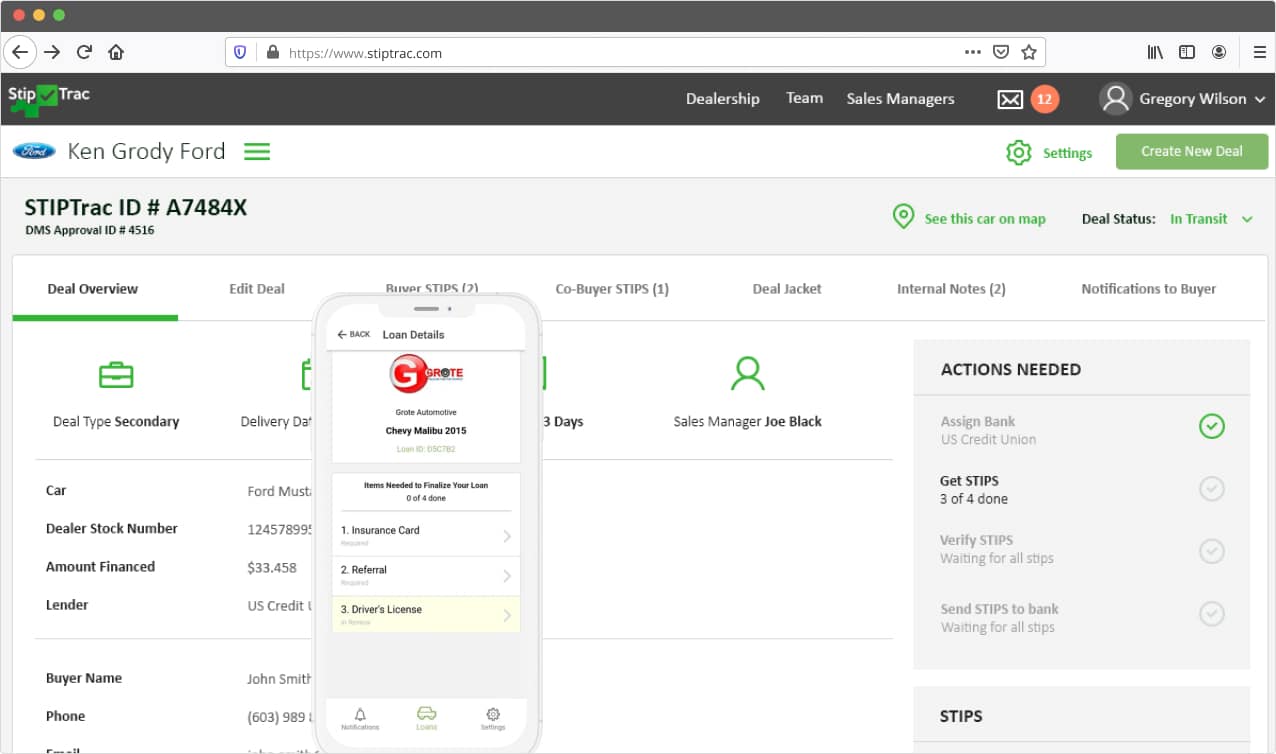Open the green dealership hamburger menu

point(258,152)
